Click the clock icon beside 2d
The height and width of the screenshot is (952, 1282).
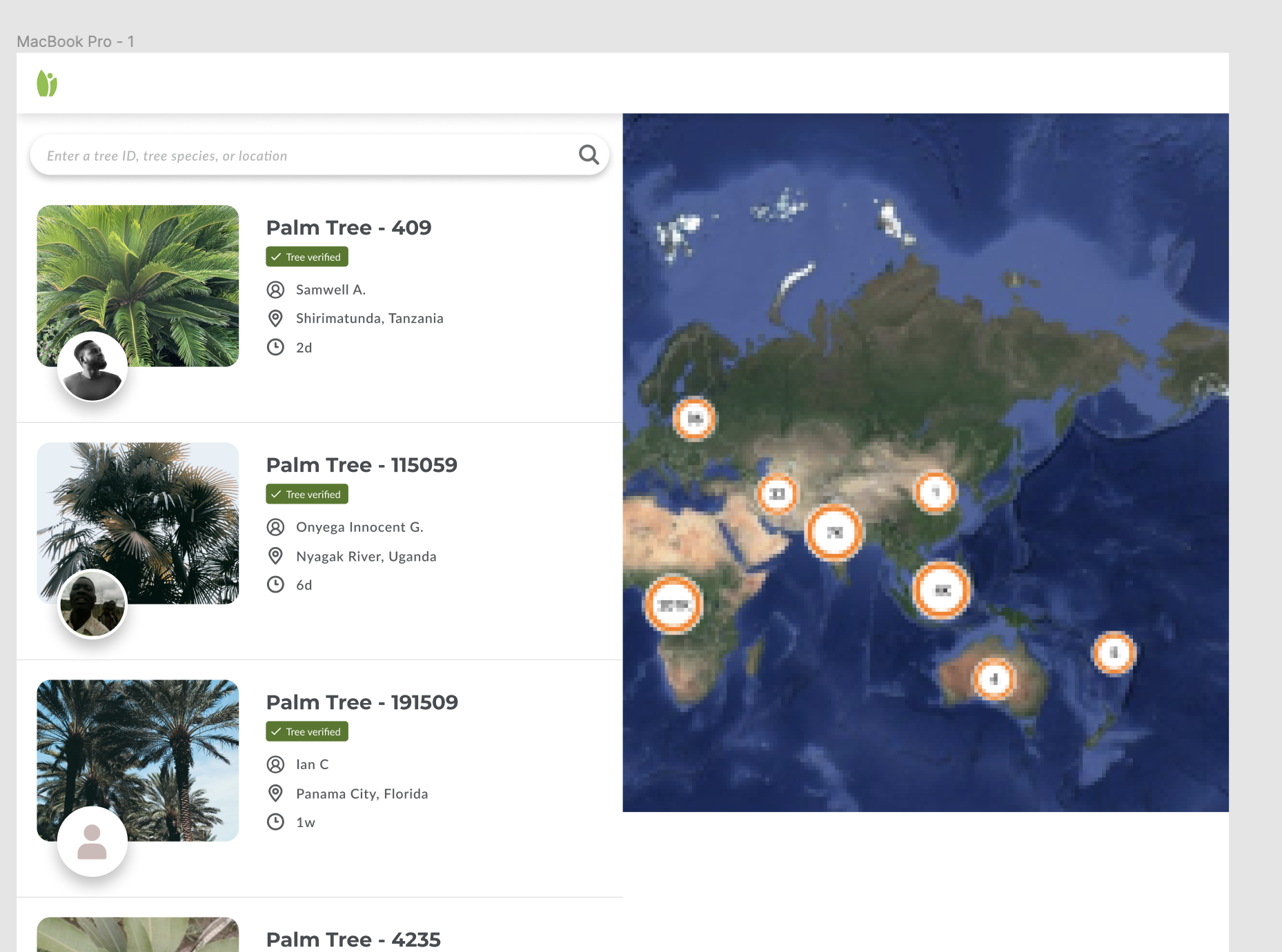275,347
